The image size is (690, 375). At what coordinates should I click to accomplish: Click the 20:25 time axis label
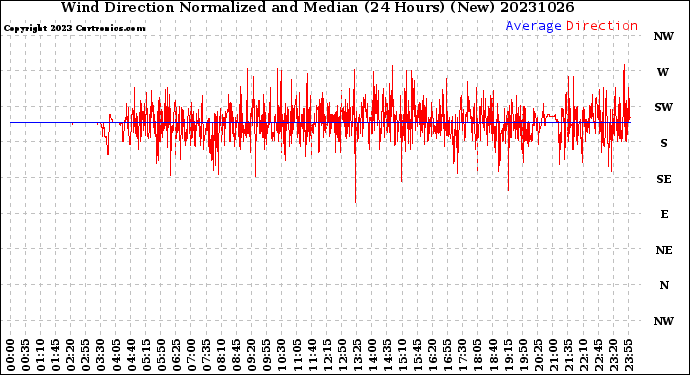[x=538, y=355]
